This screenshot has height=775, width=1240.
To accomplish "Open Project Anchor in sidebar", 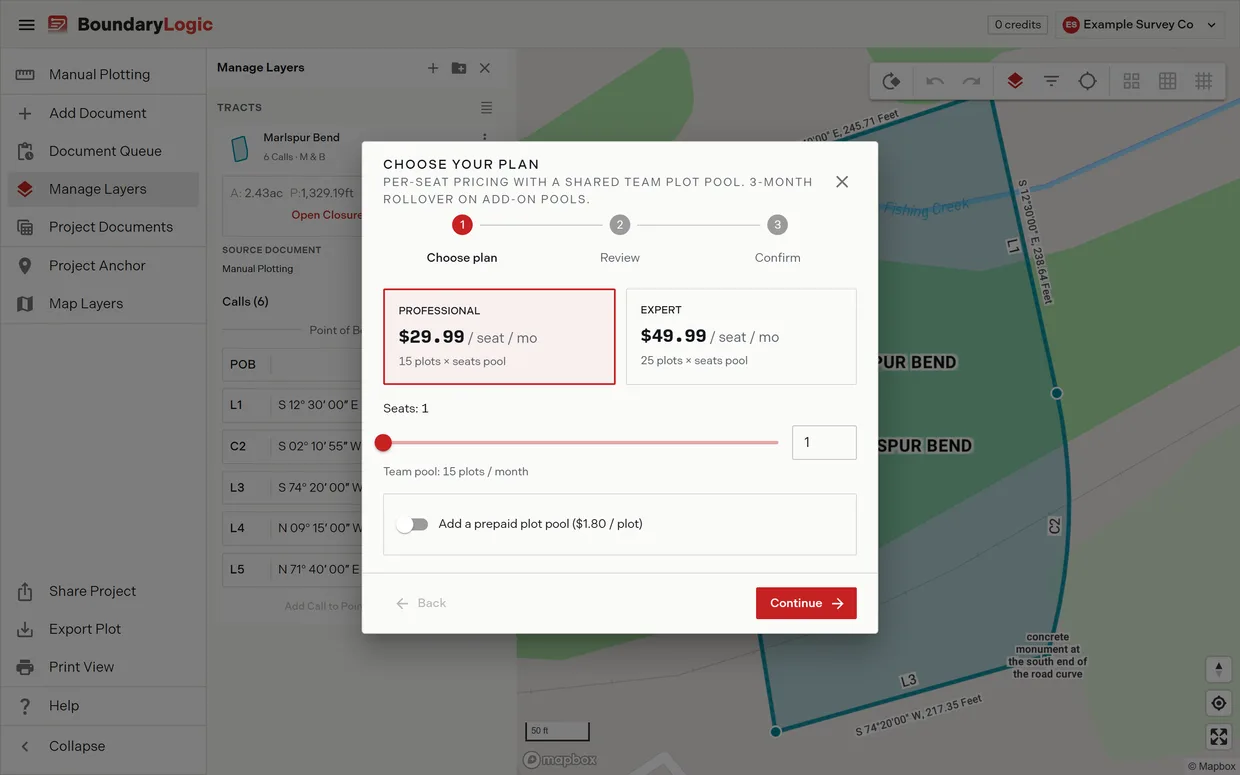I will coord(103,265).
